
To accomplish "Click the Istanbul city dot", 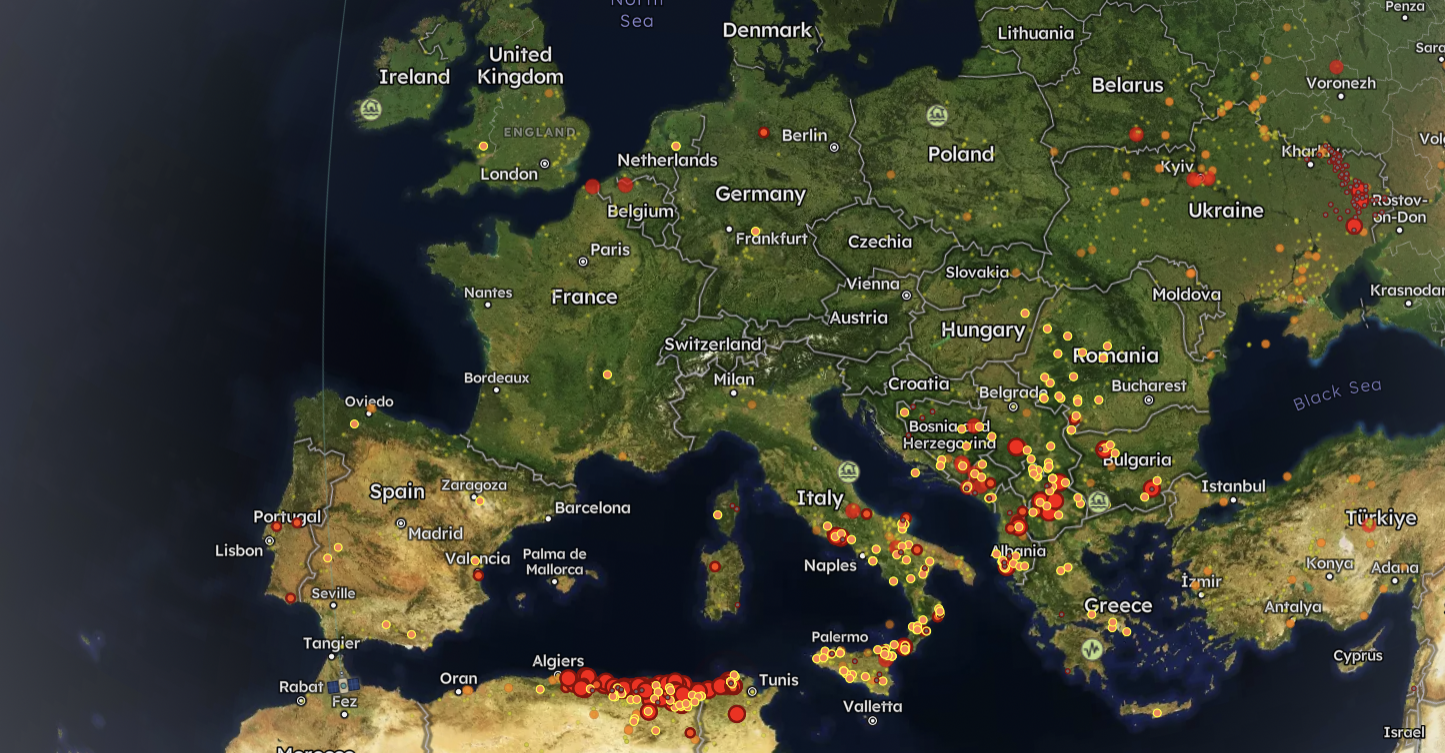I will coord(1234,500).
